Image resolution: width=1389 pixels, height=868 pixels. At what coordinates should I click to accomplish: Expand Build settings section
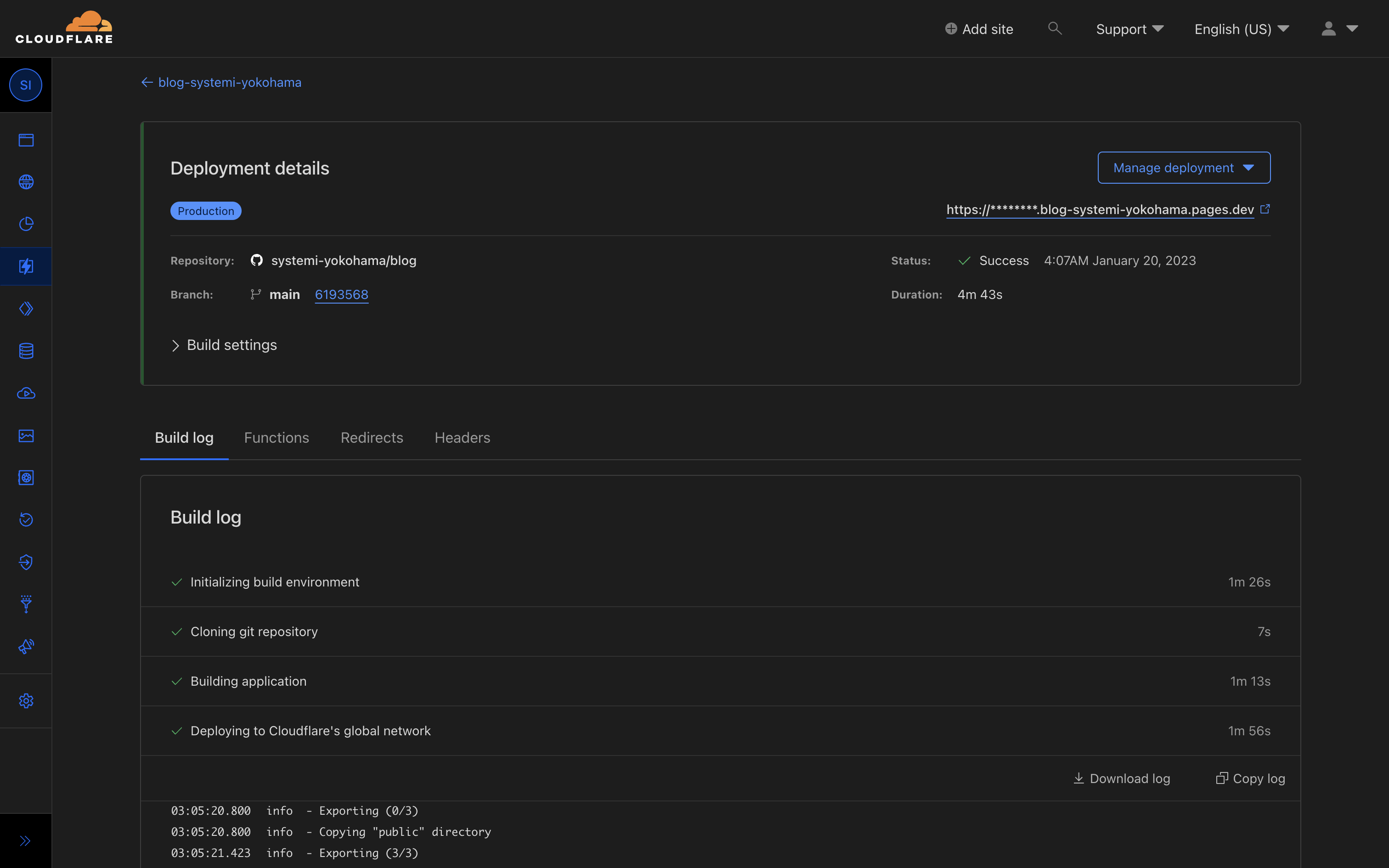click(x=224, y=345)
